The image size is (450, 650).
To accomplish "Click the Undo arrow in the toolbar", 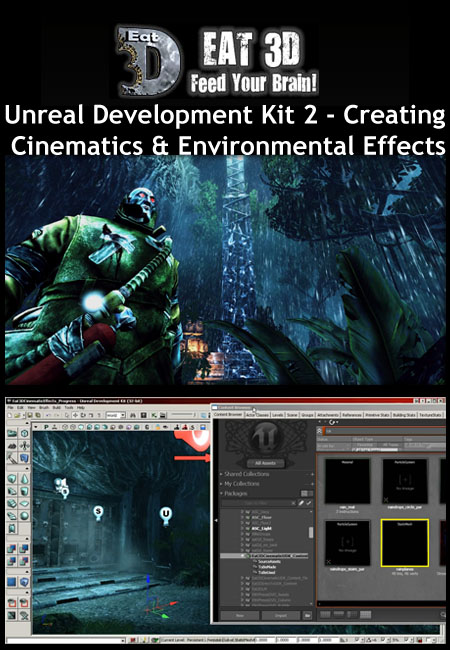I will click(x=48, y=415).
